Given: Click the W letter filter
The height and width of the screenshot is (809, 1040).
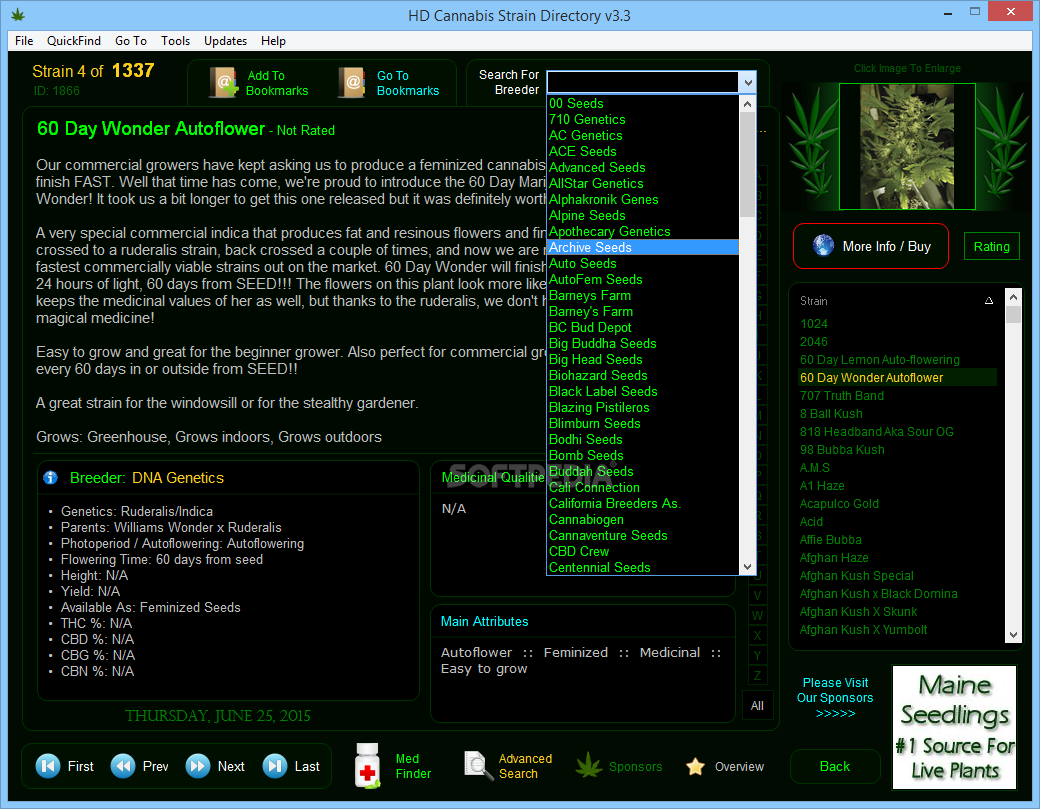Looking at the screenshot, I should [757, 615].
